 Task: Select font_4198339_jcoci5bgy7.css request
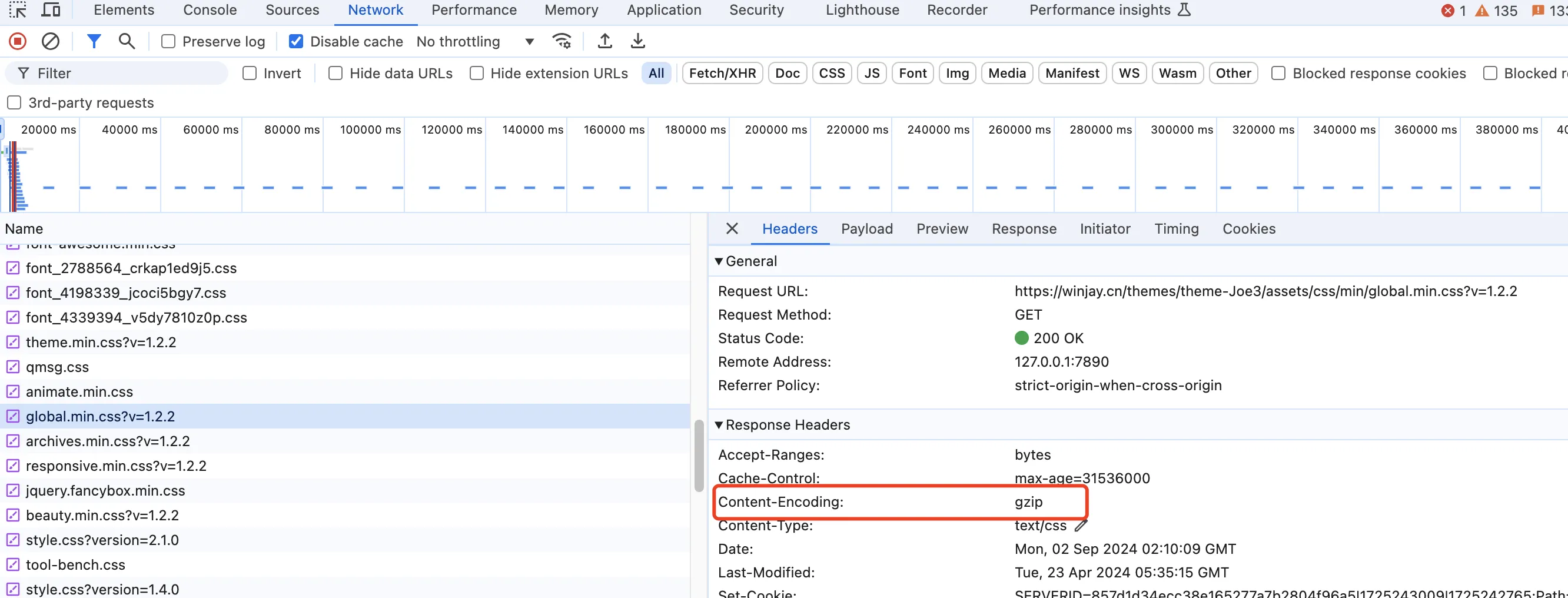344,293
